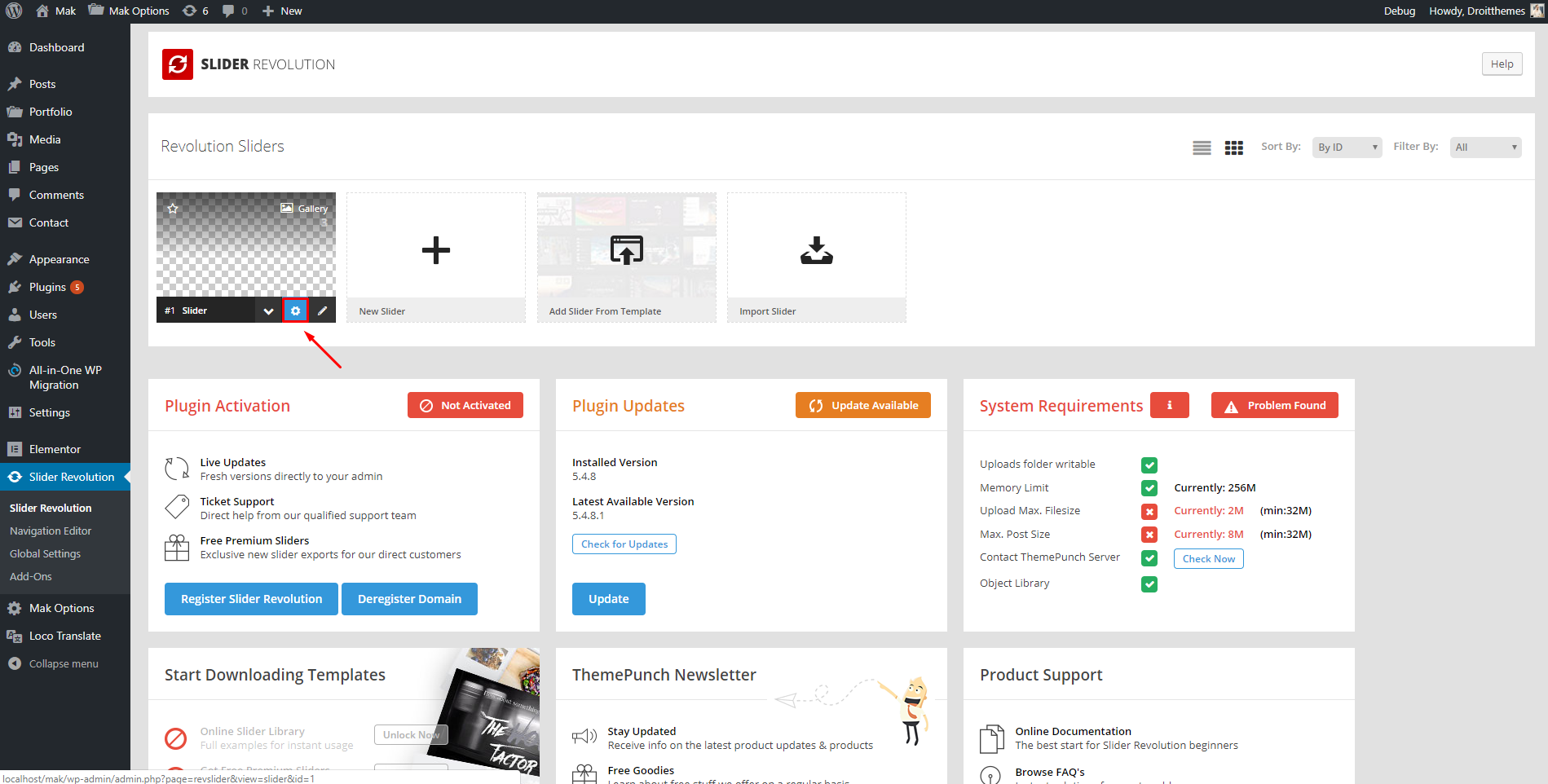The width and height of the screenshot is (1548, 784).
Task: Click the Not Activated status button
Action: (x=465, y=405)
